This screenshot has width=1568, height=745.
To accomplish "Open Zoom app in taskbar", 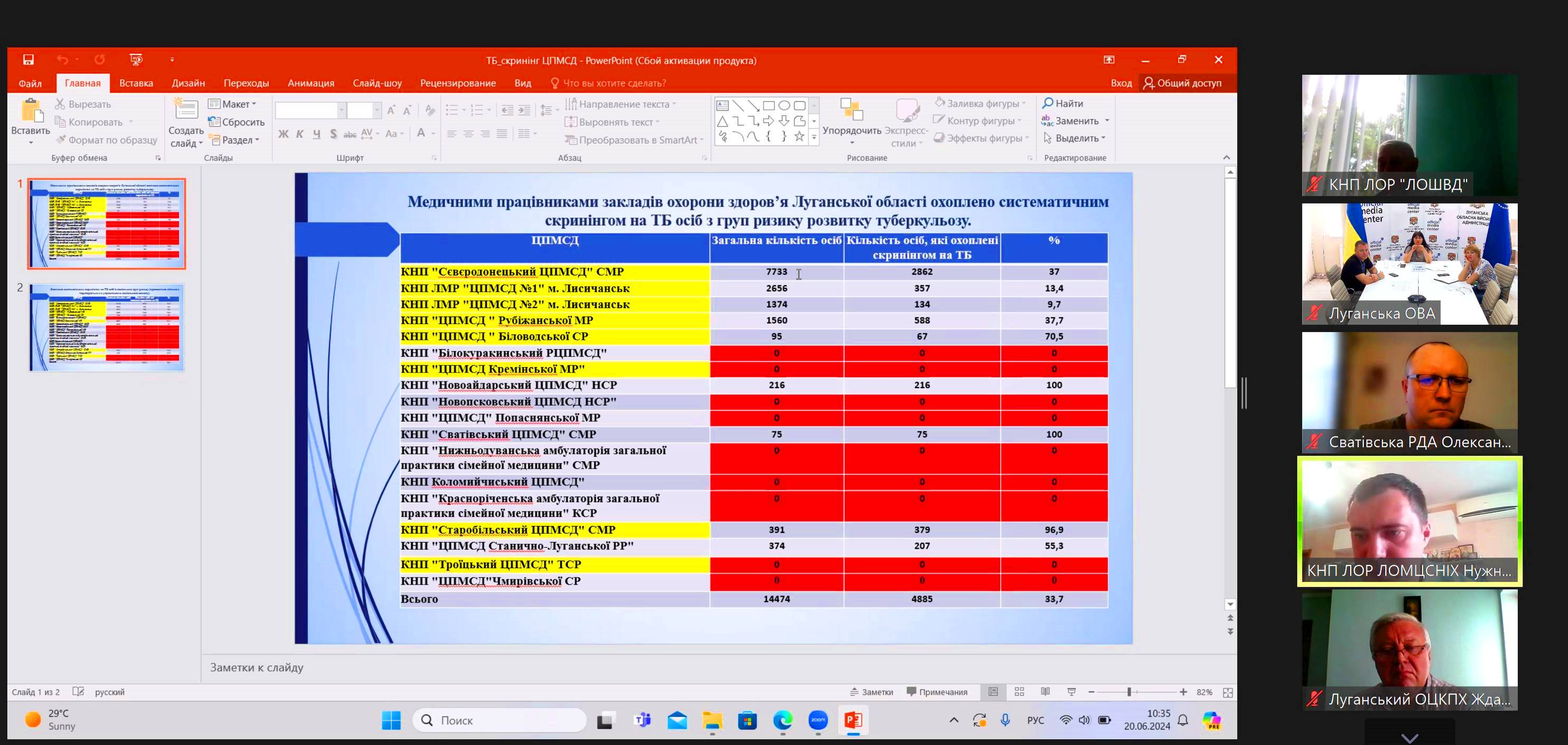I will [818, 721].
